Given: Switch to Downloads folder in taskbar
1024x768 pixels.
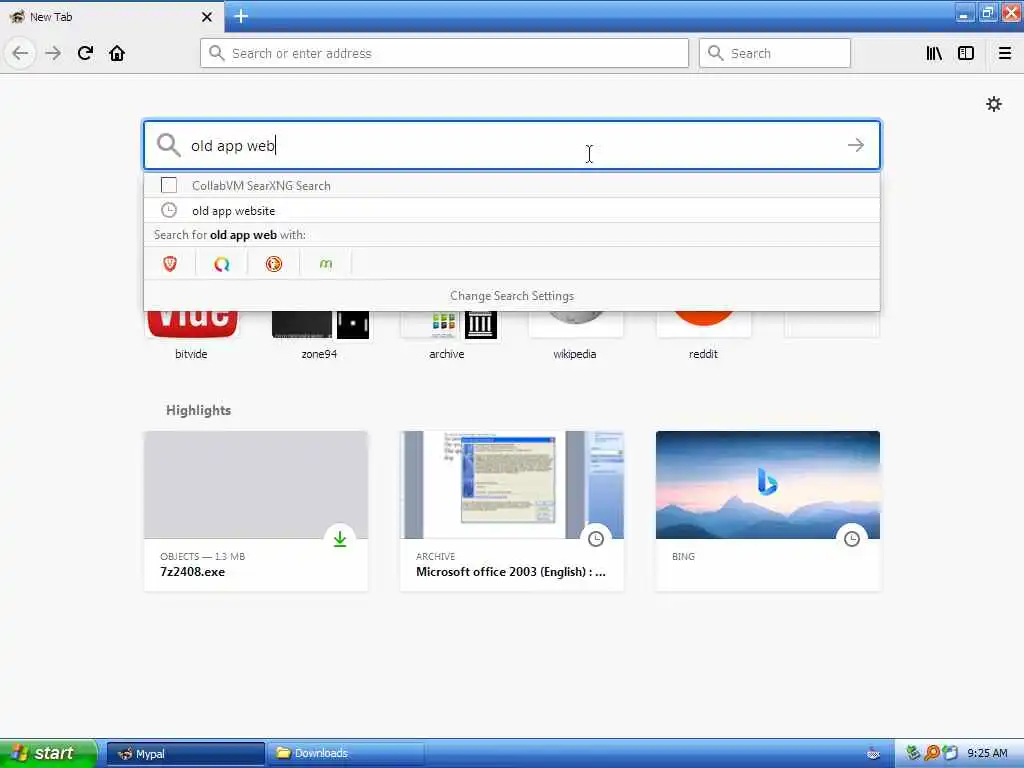Looking at the screenshot, I should pyautogui.click(x=346, y=754).
